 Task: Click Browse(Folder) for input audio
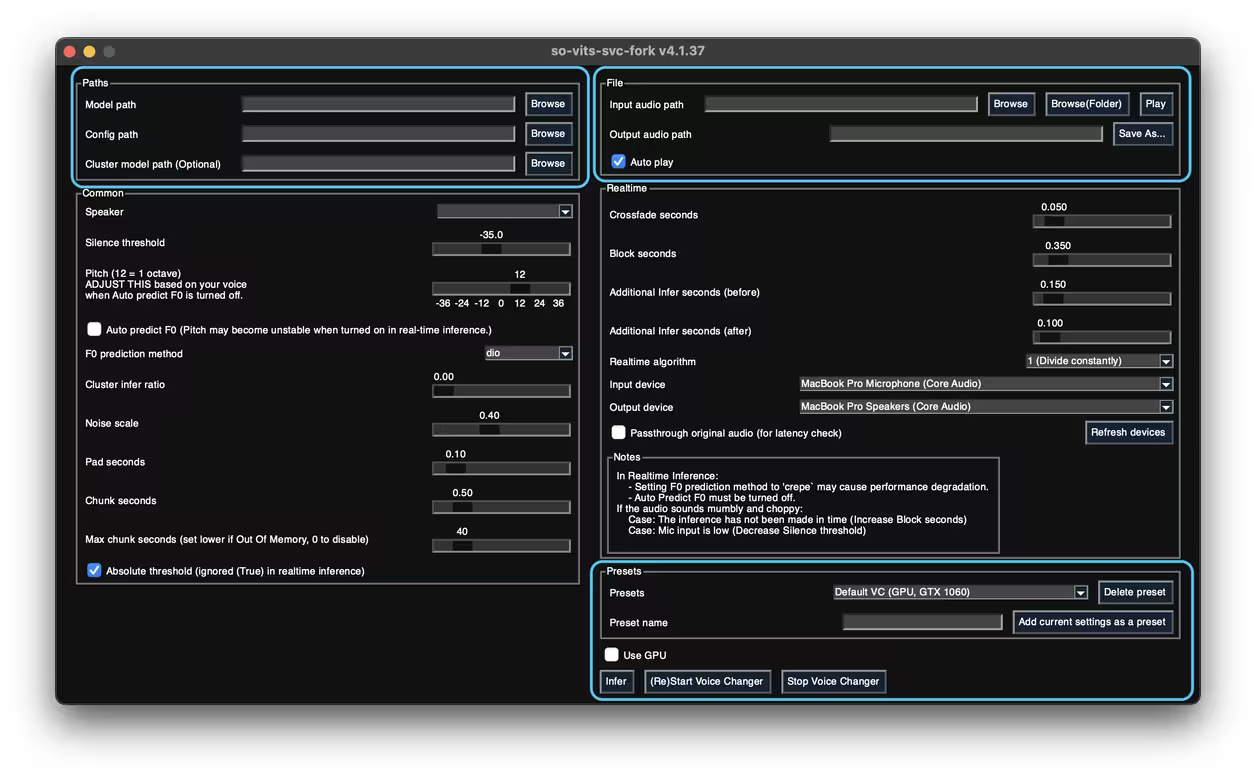pos(1088,104)
